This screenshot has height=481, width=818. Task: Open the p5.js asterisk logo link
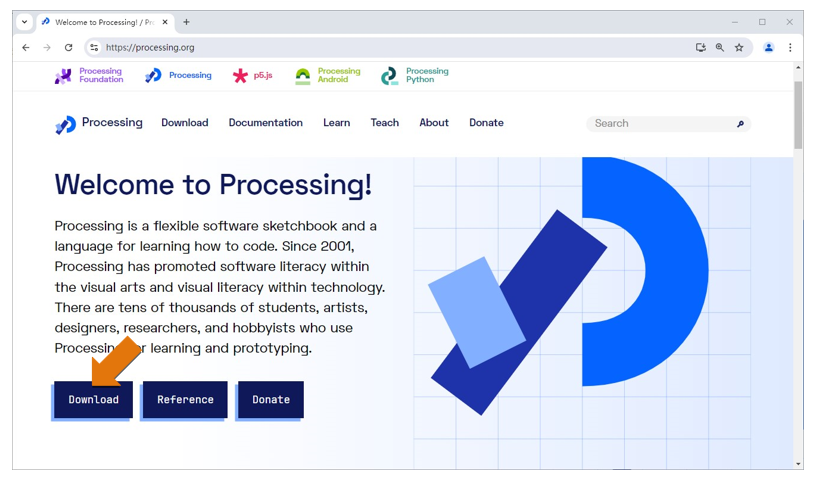[x=240, y=76]
